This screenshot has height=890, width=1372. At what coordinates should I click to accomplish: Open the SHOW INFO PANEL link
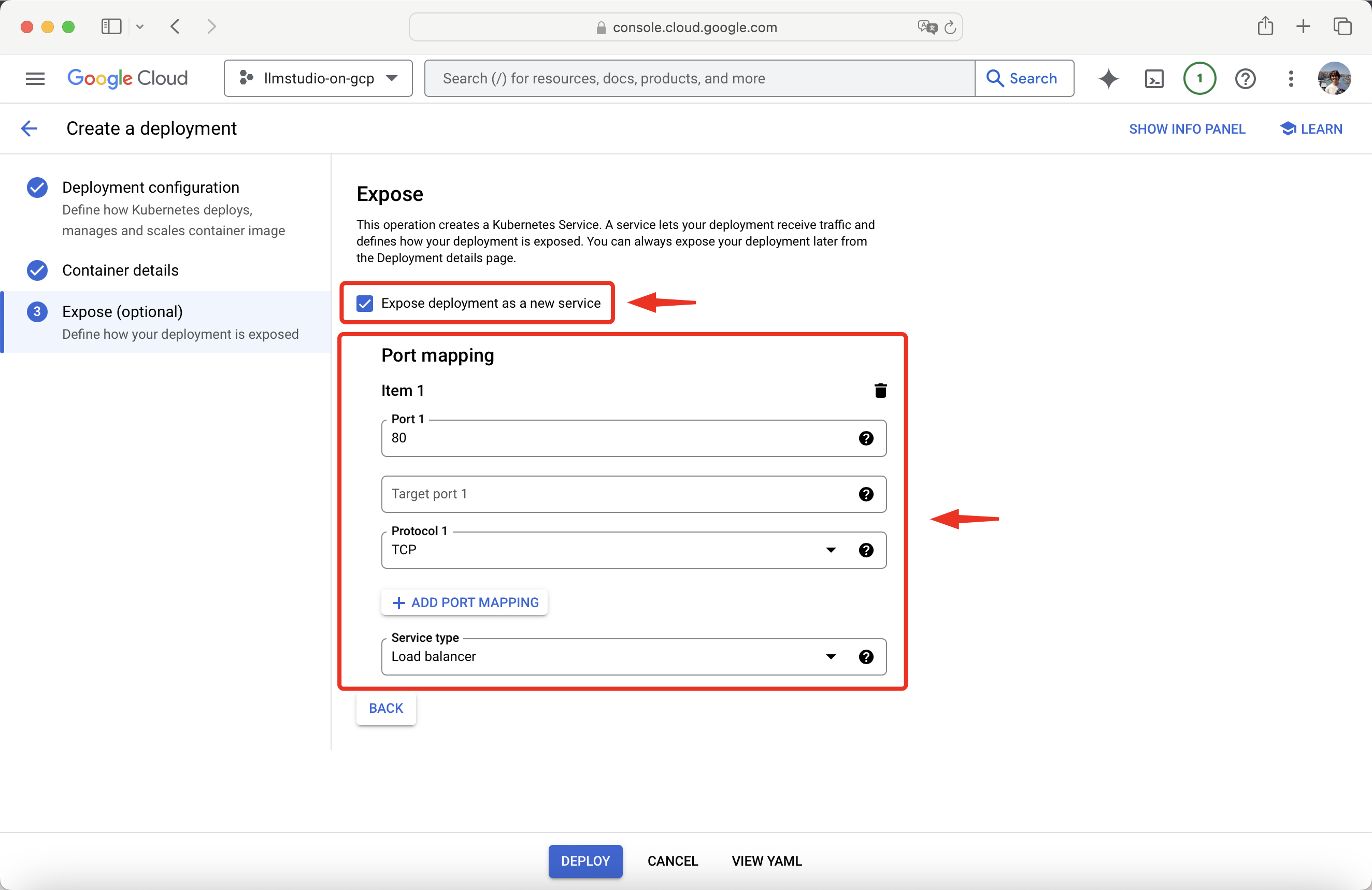pos(1187,129)
